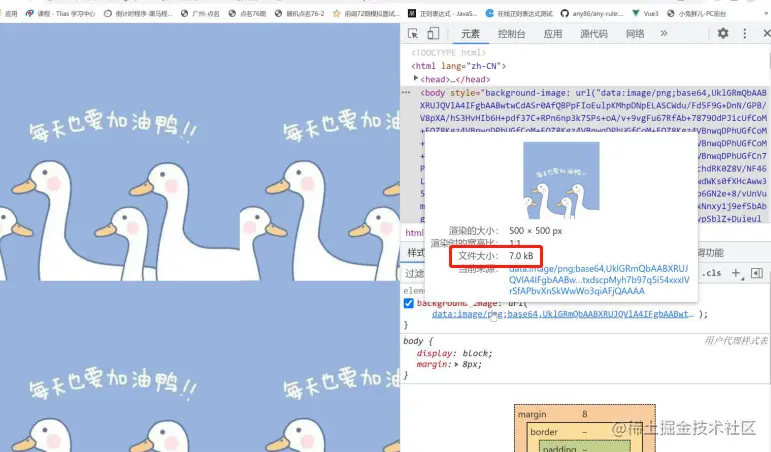The width and height of the screenshot is (771, 452).
Task: Select the <!DOCTYPE html> line
Action: click(x=448, y=53)
